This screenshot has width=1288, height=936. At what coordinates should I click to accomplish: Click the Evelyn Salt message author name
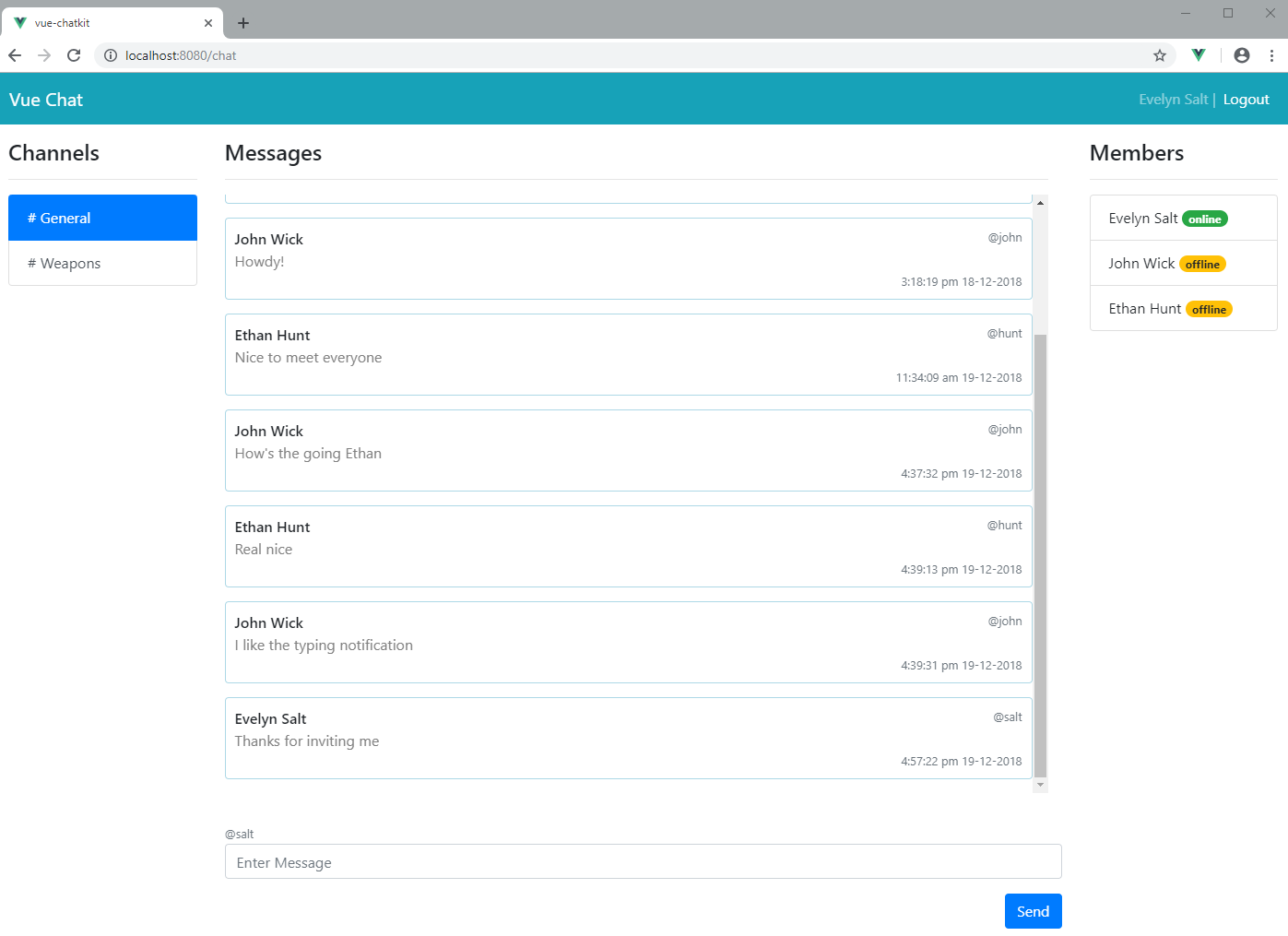(x=270, y=718)
